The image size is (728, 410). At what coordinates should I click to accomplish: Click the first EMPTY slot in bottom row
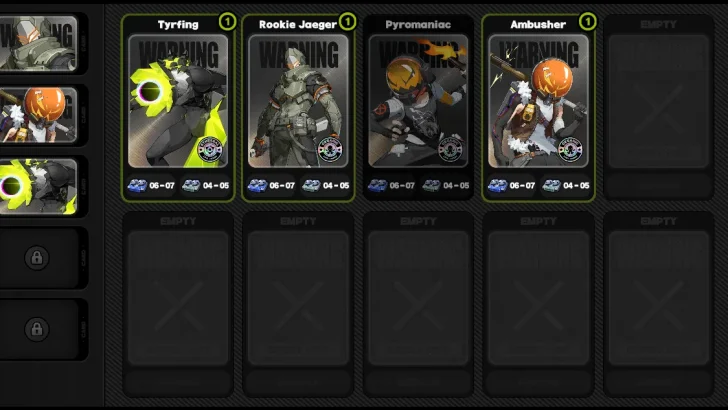(178, 304)
